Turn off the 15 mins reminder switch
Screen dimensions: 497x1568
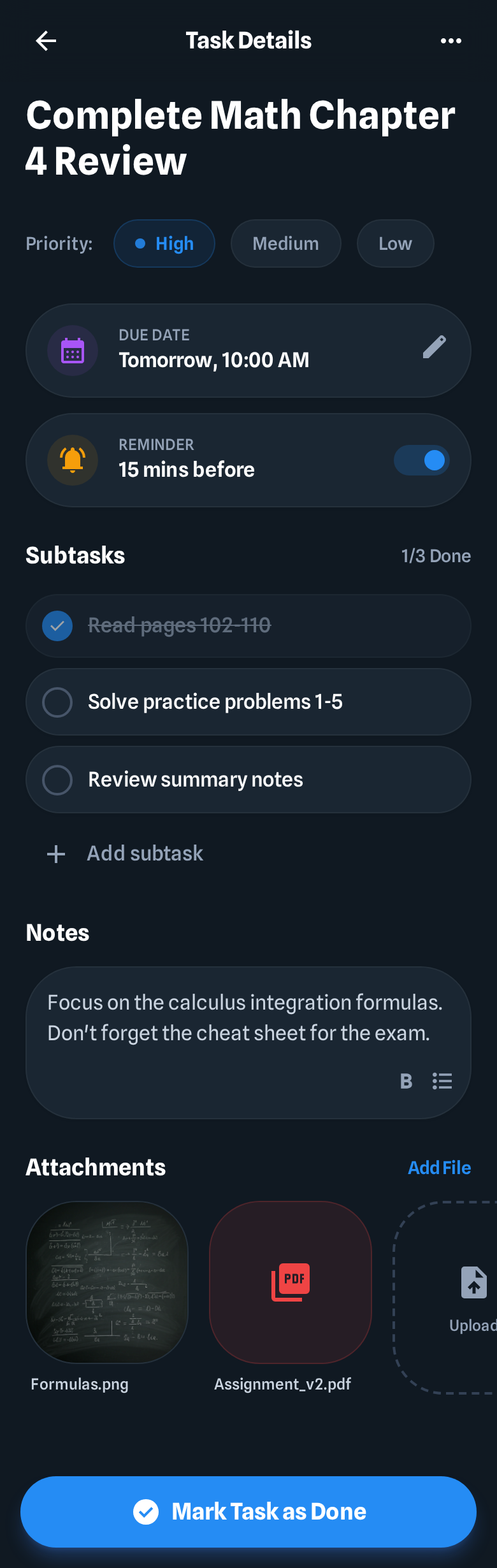[x=422, y=460]
